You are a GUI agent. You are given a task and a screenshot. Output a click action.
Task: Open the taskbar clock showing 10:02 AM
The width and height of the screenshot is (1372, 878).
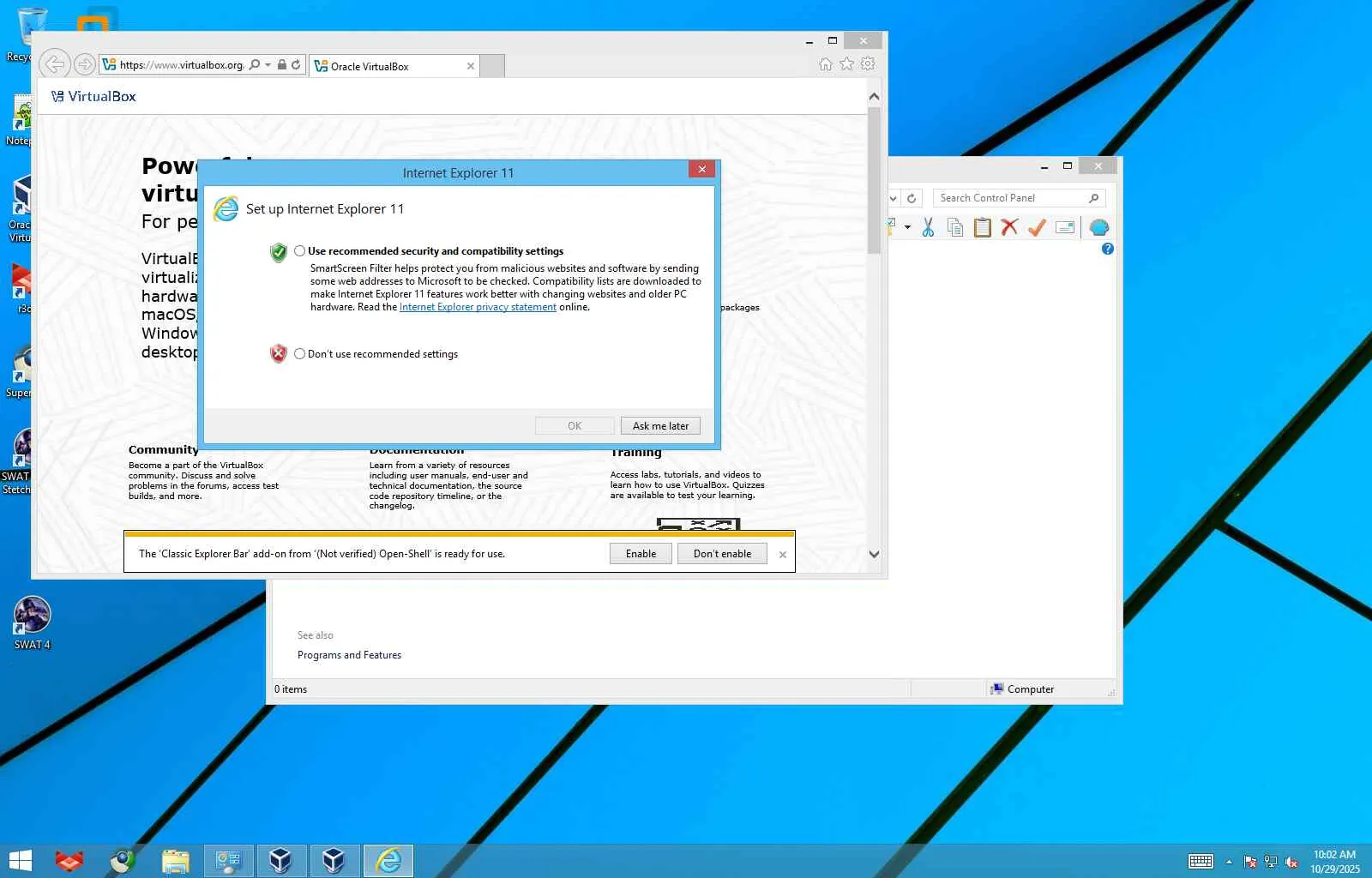click(1334, 861)
